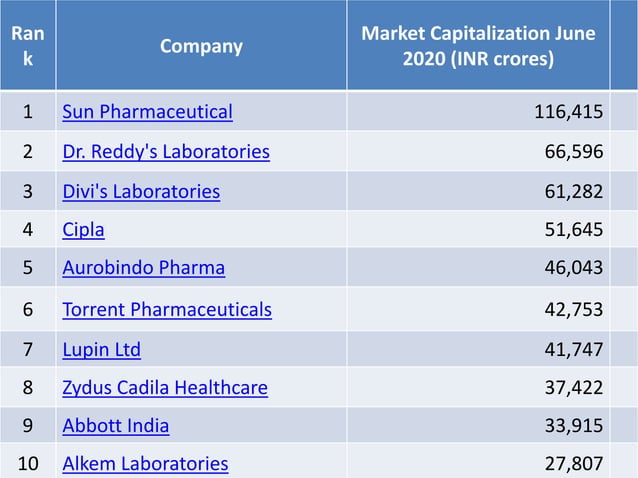
Task: Open Zydus Cadila Healthcare link
Action: click(x=165, y=387)
